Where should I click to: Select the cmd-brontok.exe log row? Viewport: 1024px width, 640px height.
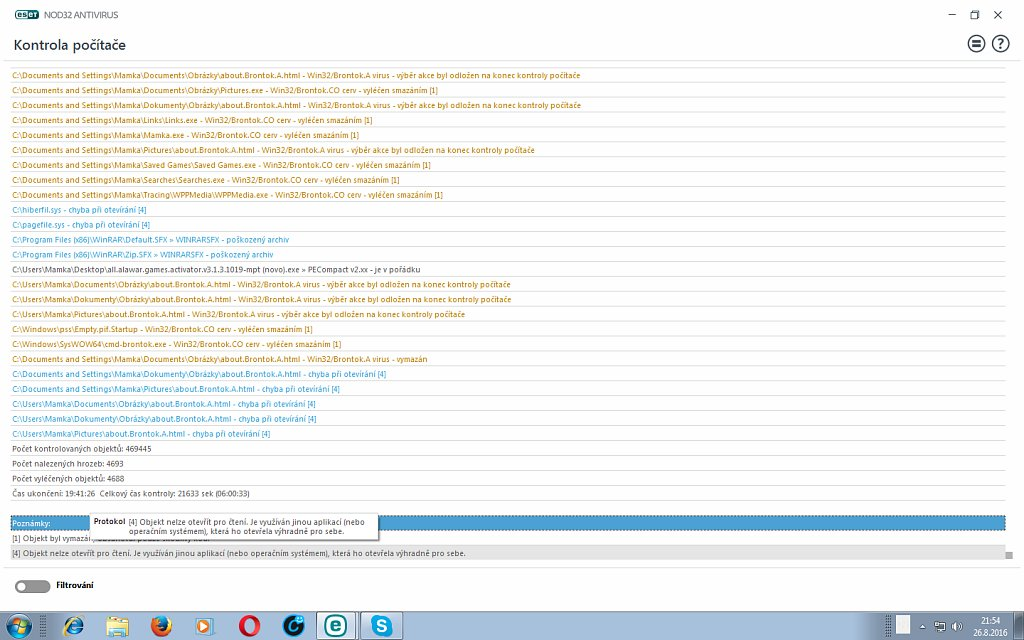pyautogui.click(x=508, y=344)
